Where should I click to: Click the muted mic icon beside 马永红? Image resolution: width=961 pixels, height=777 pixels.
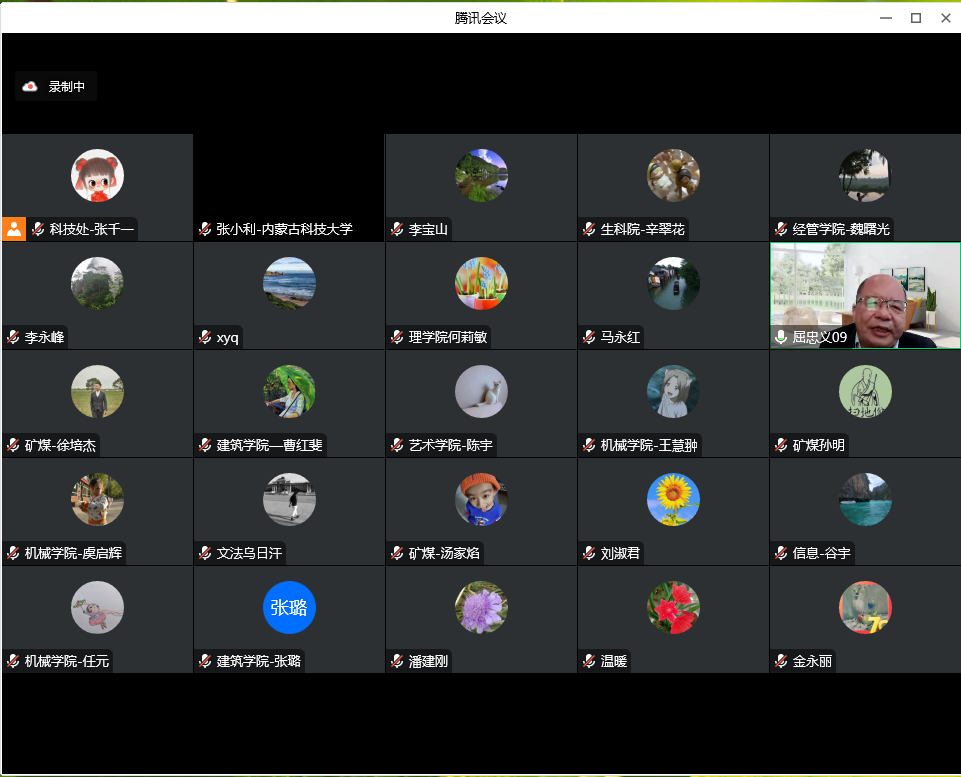(589, 337)
